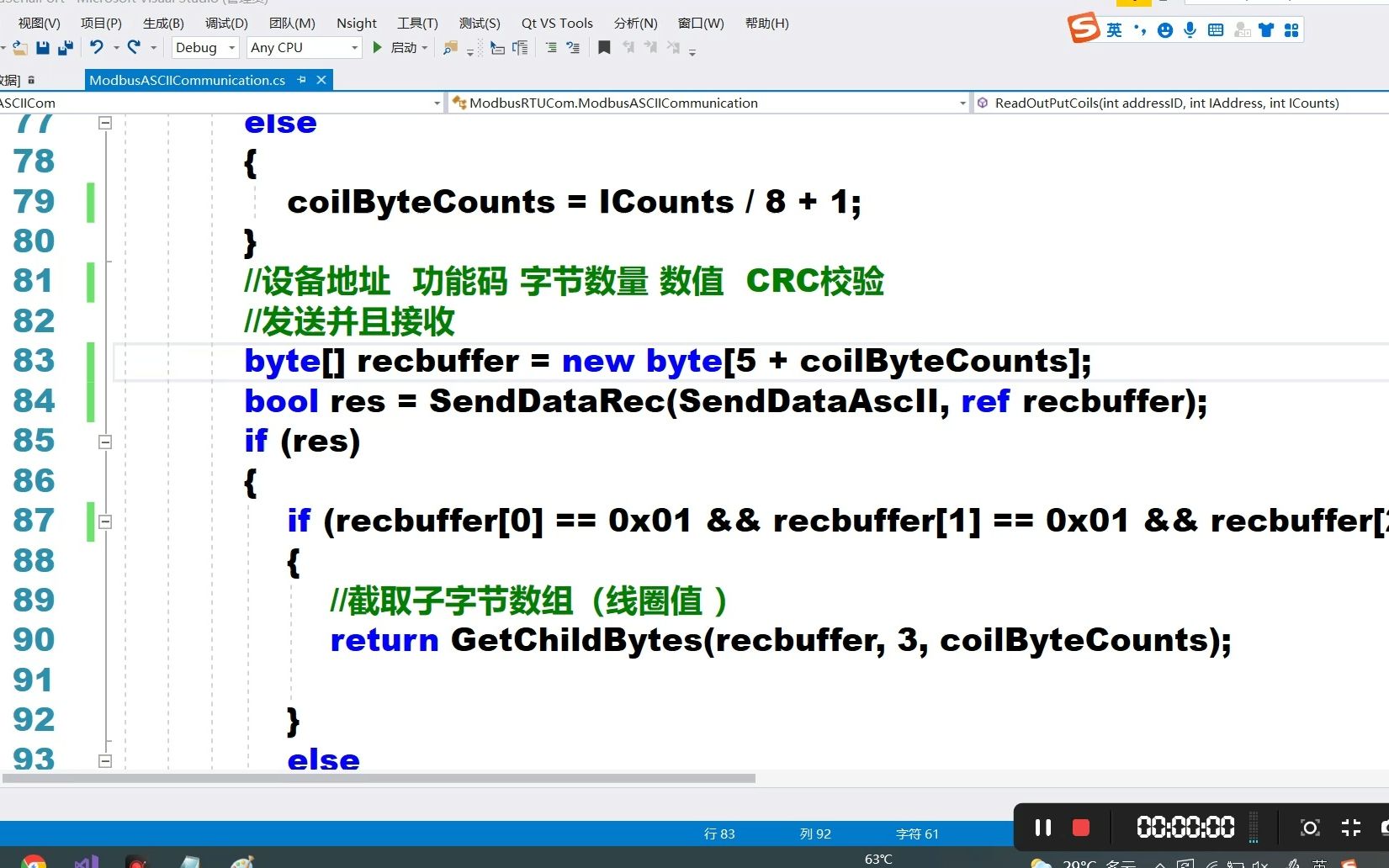Stop recording with the red square button

[x=1081, y=828]
